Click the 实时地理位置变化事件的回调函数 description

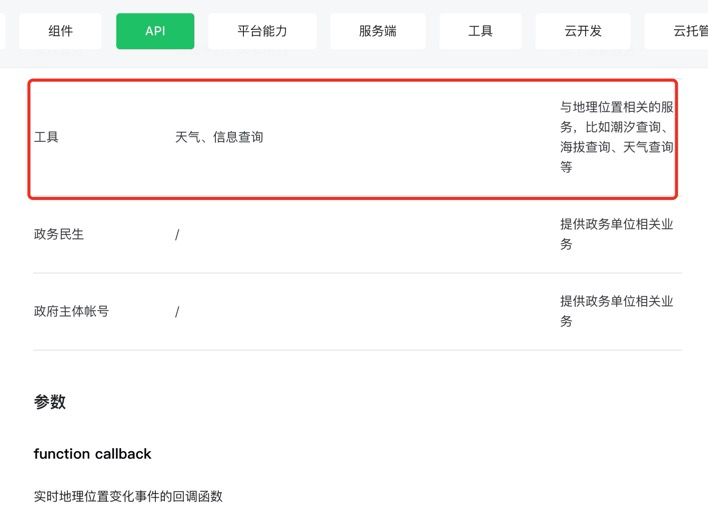(128, 496)
